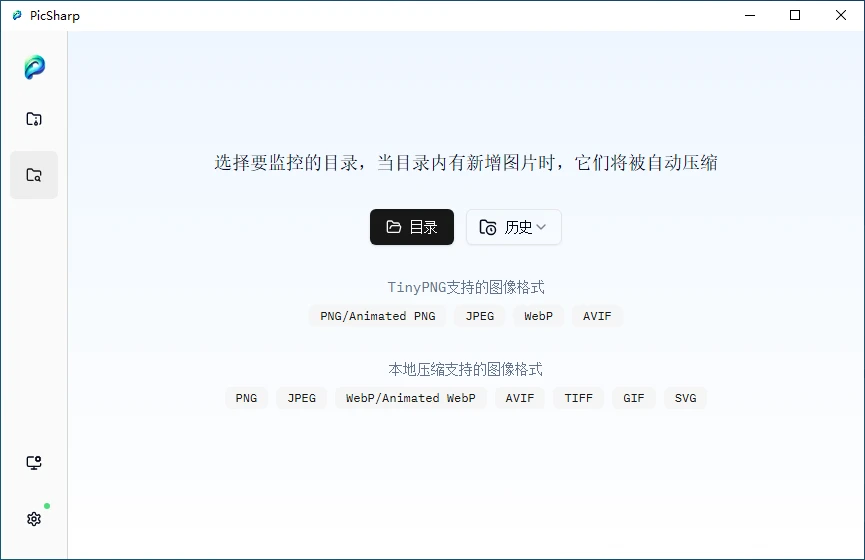865x560 pixels.
Task: Maximize the PicSharp window
Action: (x=795, y=15)
